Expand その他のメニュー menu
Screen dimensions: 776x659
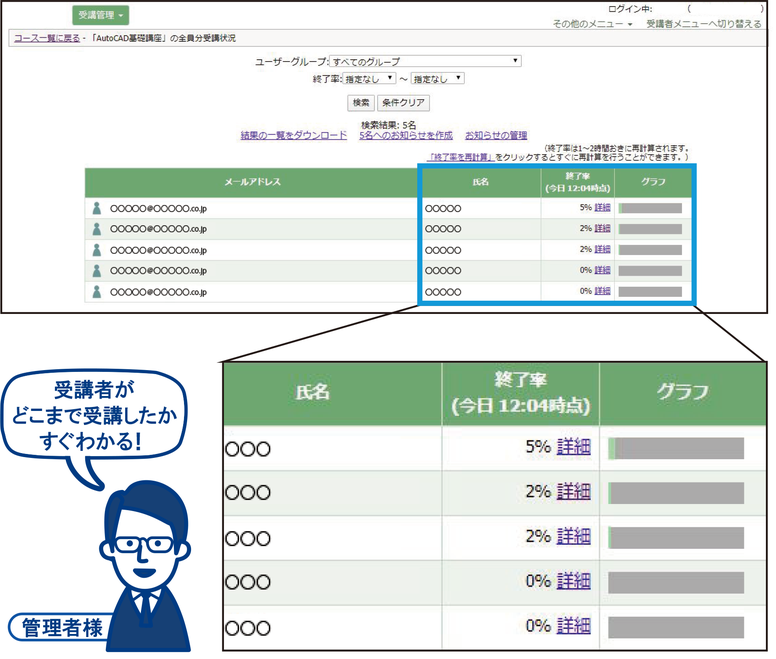click(x=592, y=24)
